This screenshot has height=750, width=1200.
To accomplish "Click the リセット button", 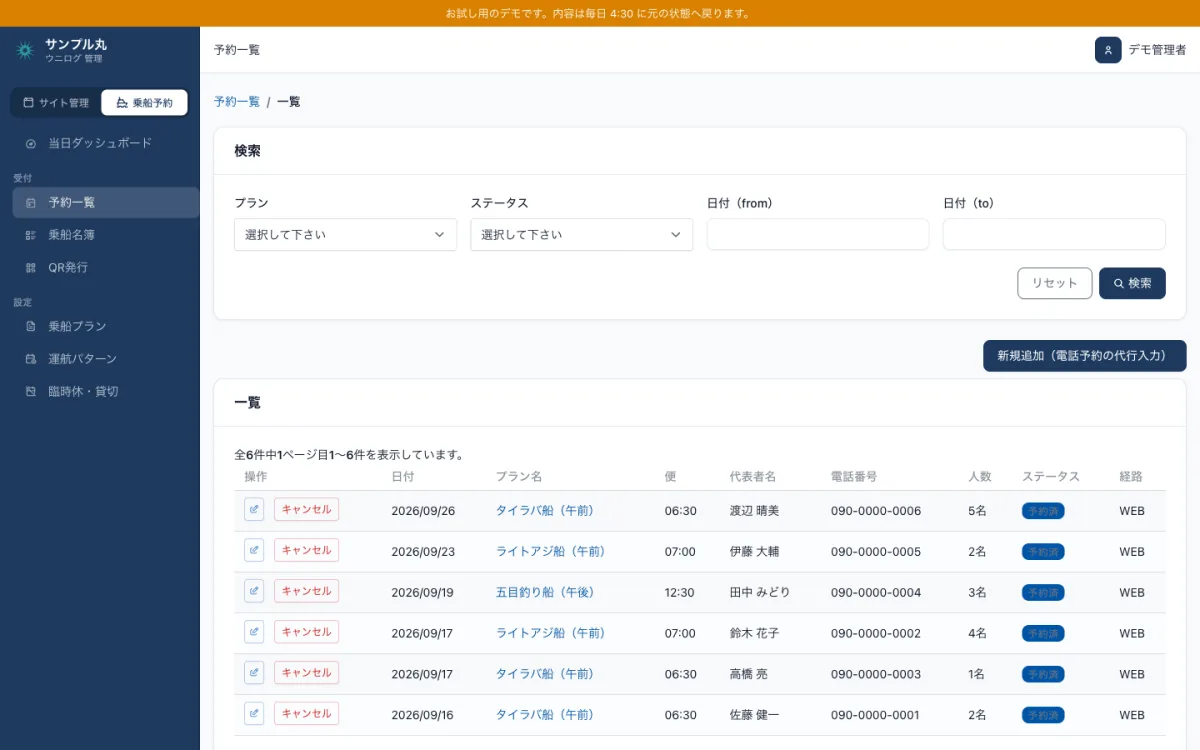I will point(1055,283).
